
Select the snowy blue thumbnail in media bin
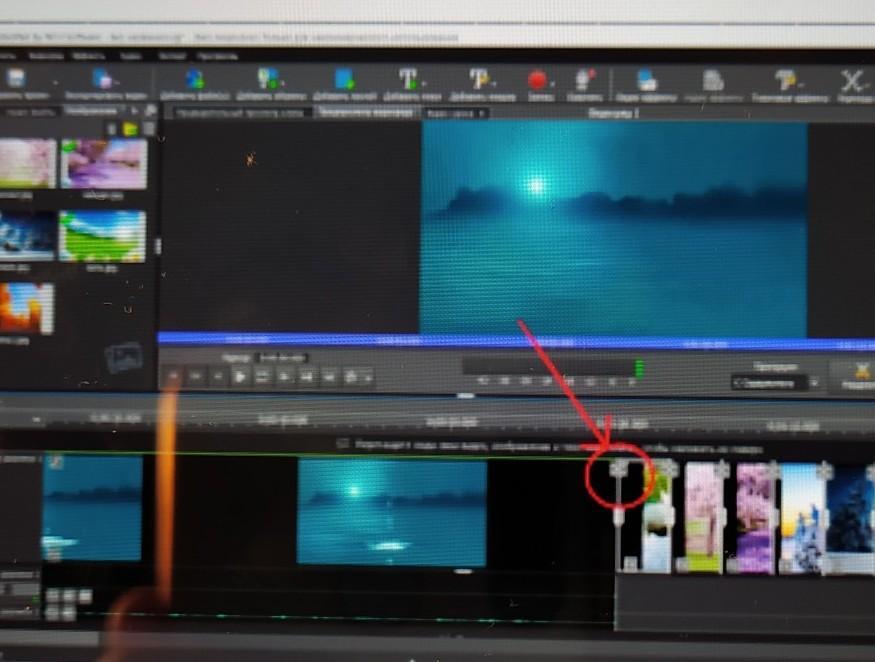pos(28,235)
